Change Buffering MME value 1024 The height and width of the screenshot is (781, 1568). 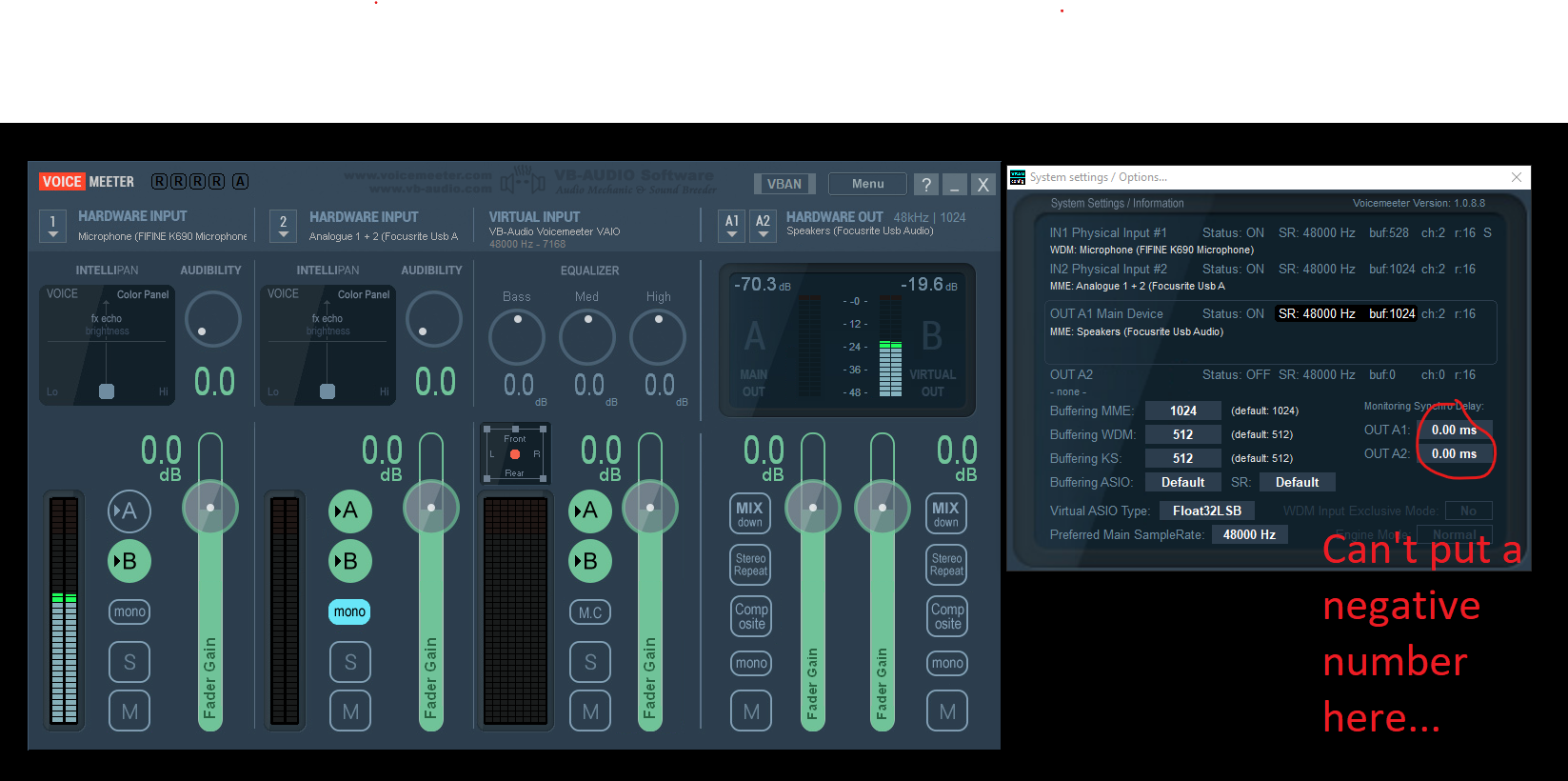pos(1183,411)
